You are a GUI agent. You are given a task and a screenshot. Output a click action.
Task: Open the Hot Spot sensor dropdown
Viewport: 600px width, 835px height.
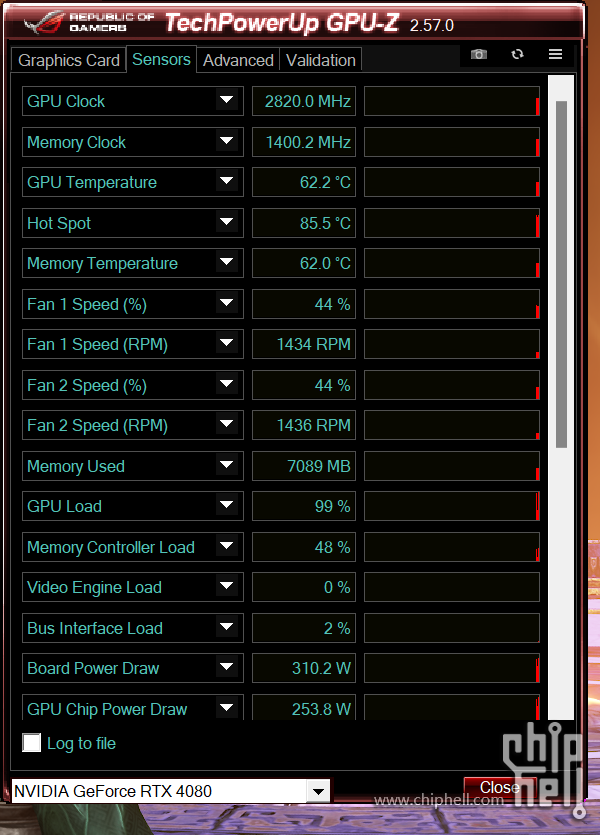[227, 222]
